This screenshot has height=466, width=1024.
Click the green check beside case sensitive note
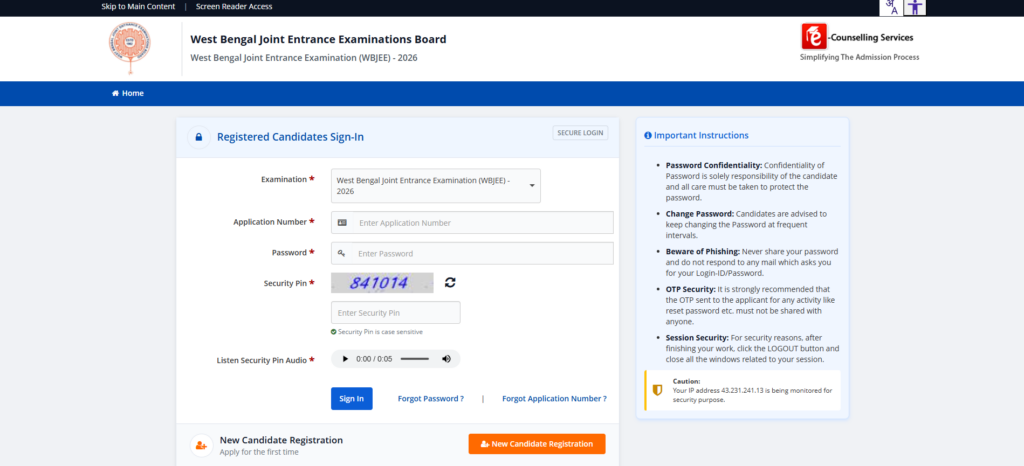tap(334, 332)
